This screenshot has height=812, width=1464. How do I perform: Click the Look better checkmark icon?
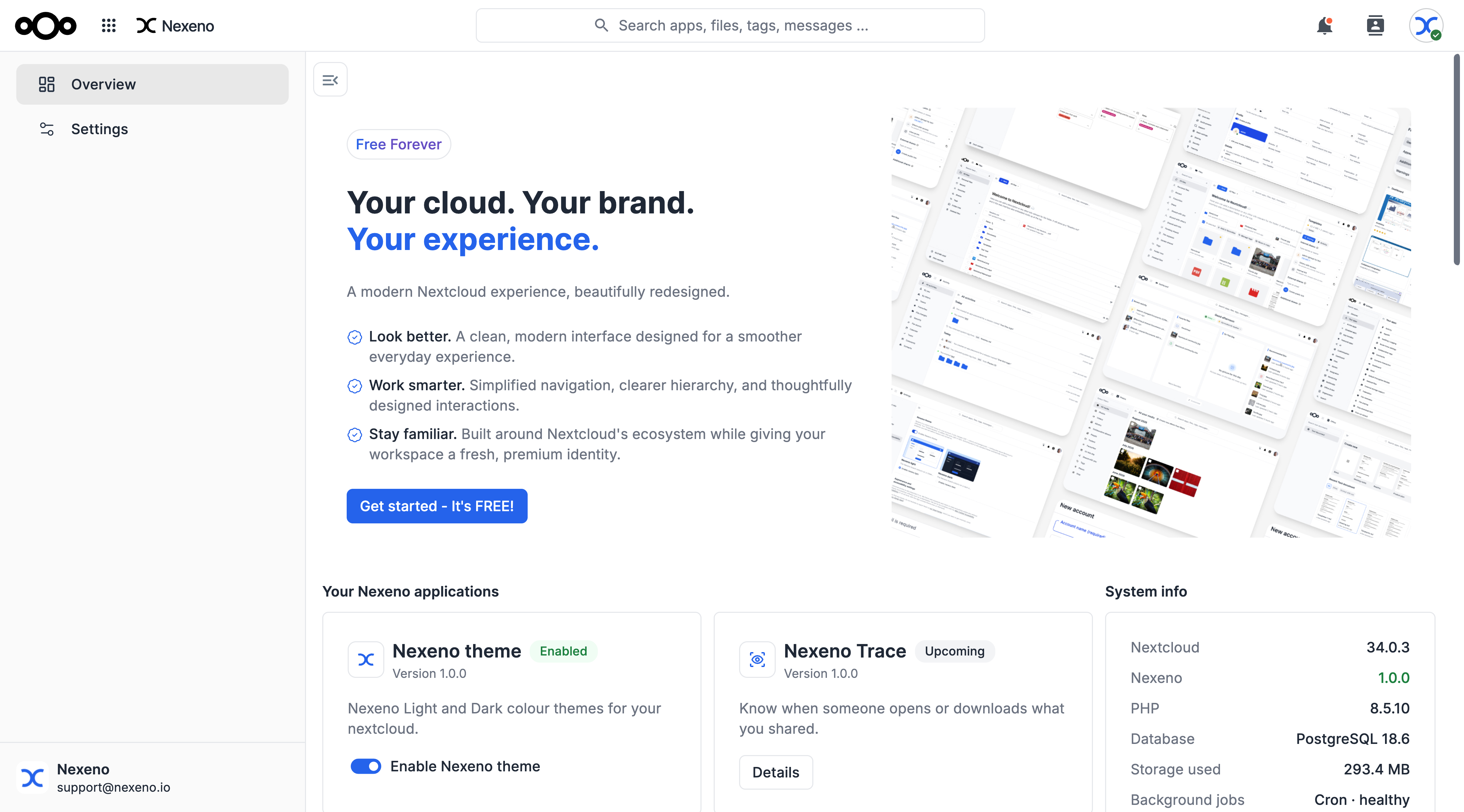354,337
